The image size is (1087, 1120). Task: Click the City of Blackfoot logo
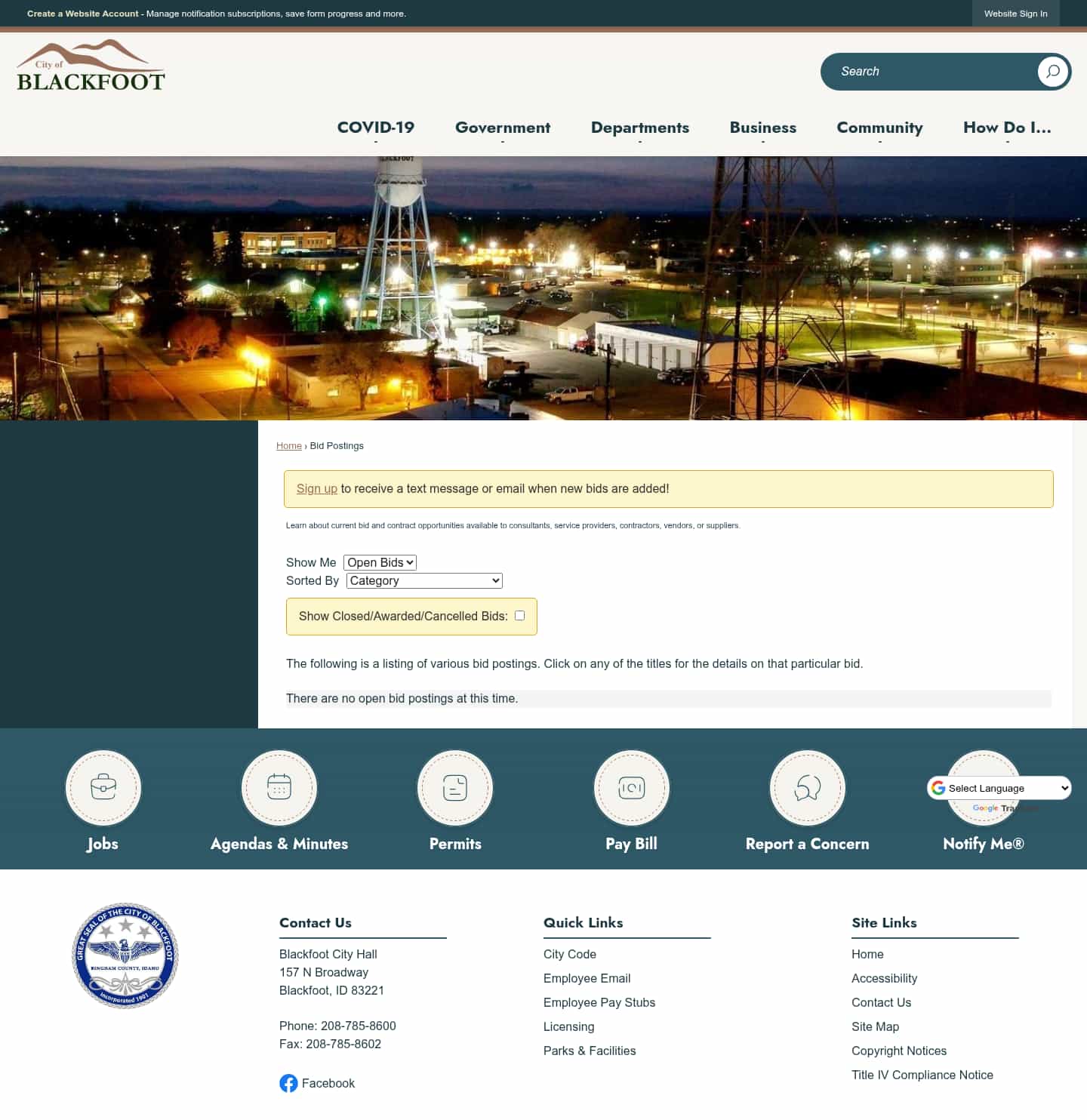click(x=90, y=65)
